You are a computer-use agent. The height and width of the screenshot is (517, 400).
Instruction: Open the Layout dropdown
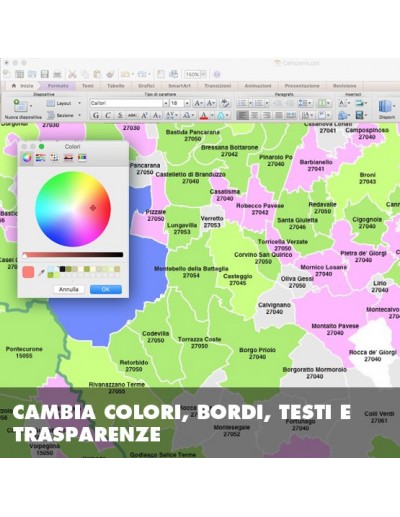64,103
